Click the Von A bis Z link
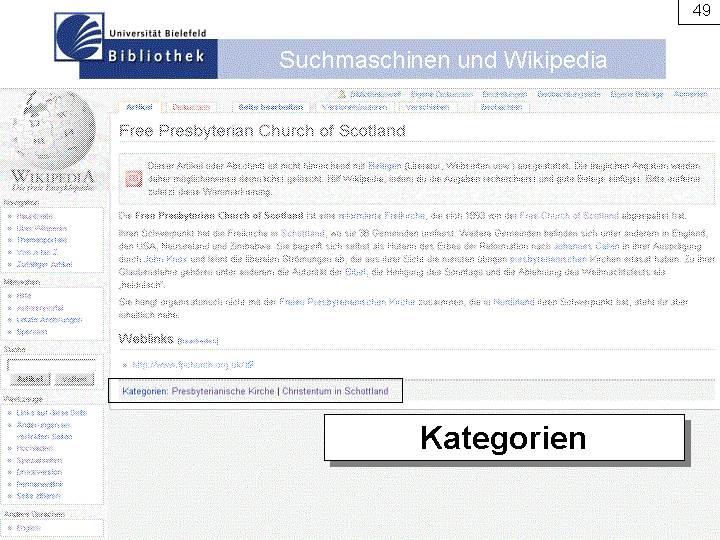The width and height of the screenshot is (720, 540). coord(37,252)
